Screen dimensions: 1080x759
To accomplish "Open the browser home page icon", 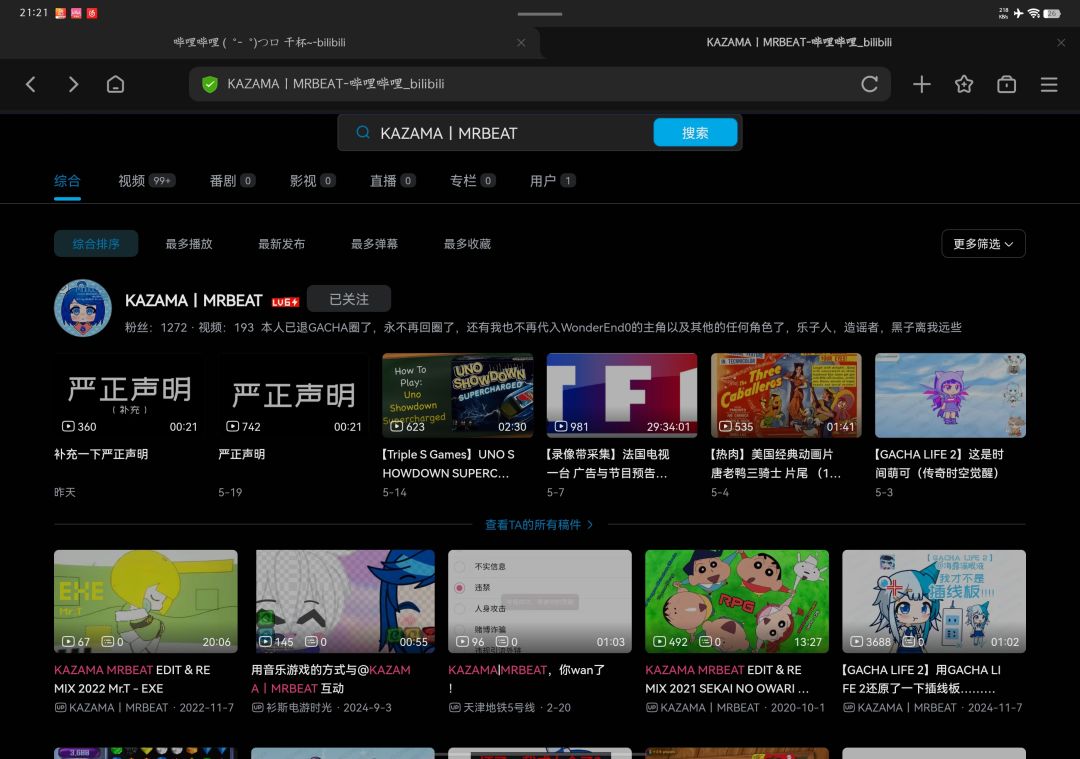I will (115, 84).
